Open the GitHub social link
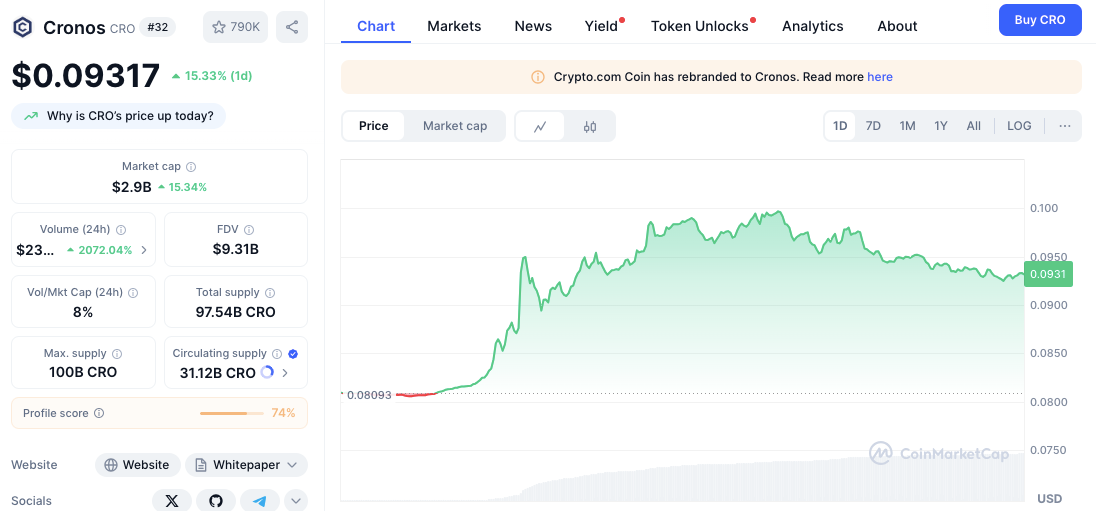The height and width of the screenshot is (511, 1096). click(216, 501)
